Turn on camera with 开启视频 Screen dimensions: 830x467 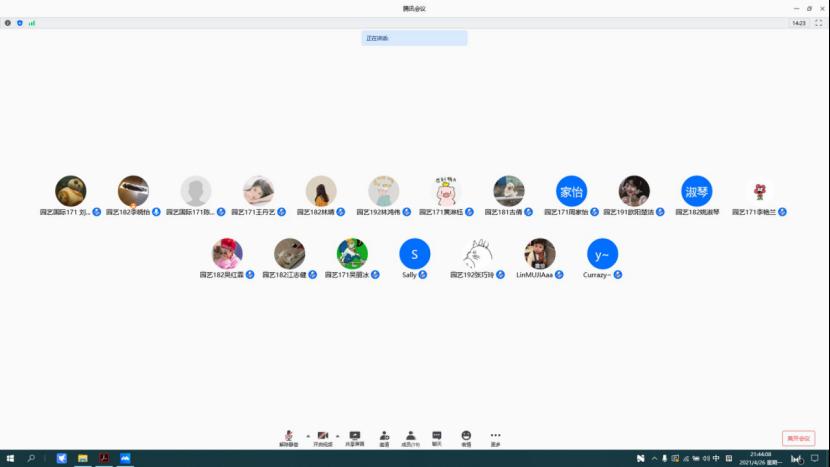(323, 437)
